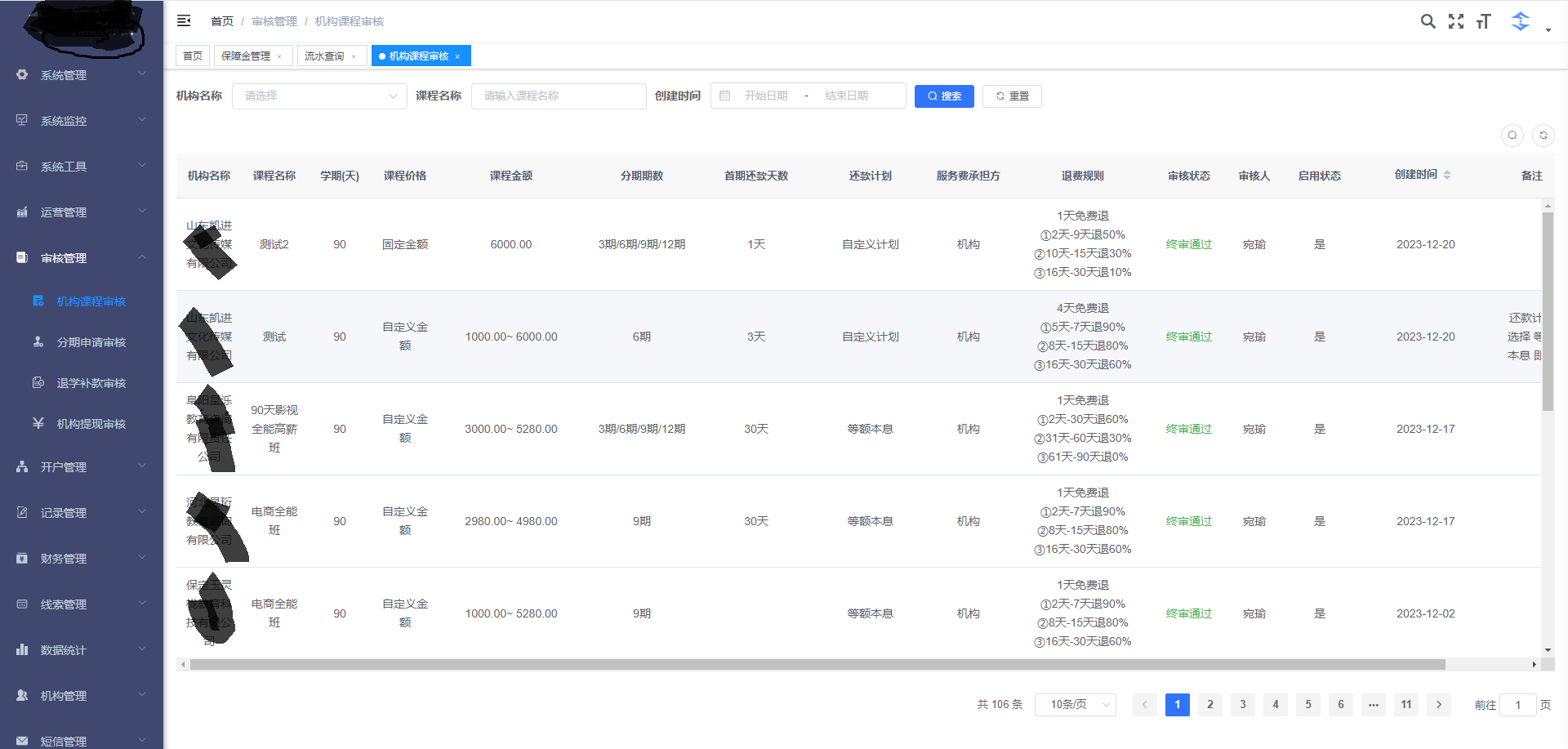
Task: Click the horizontal table scrollbar
Action: pos(817,664)
